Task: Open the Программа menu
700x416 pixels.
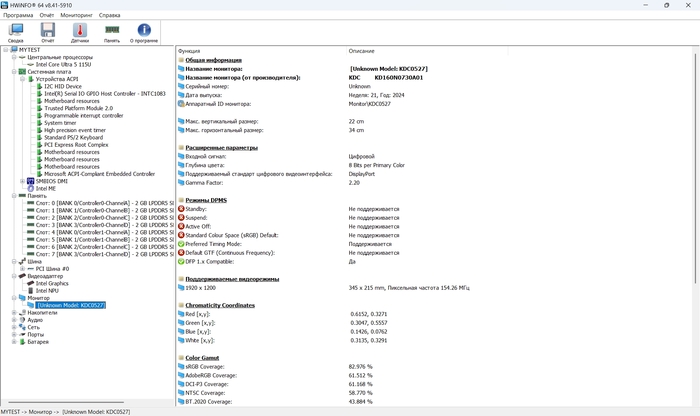Action: (x=19, y=16)
